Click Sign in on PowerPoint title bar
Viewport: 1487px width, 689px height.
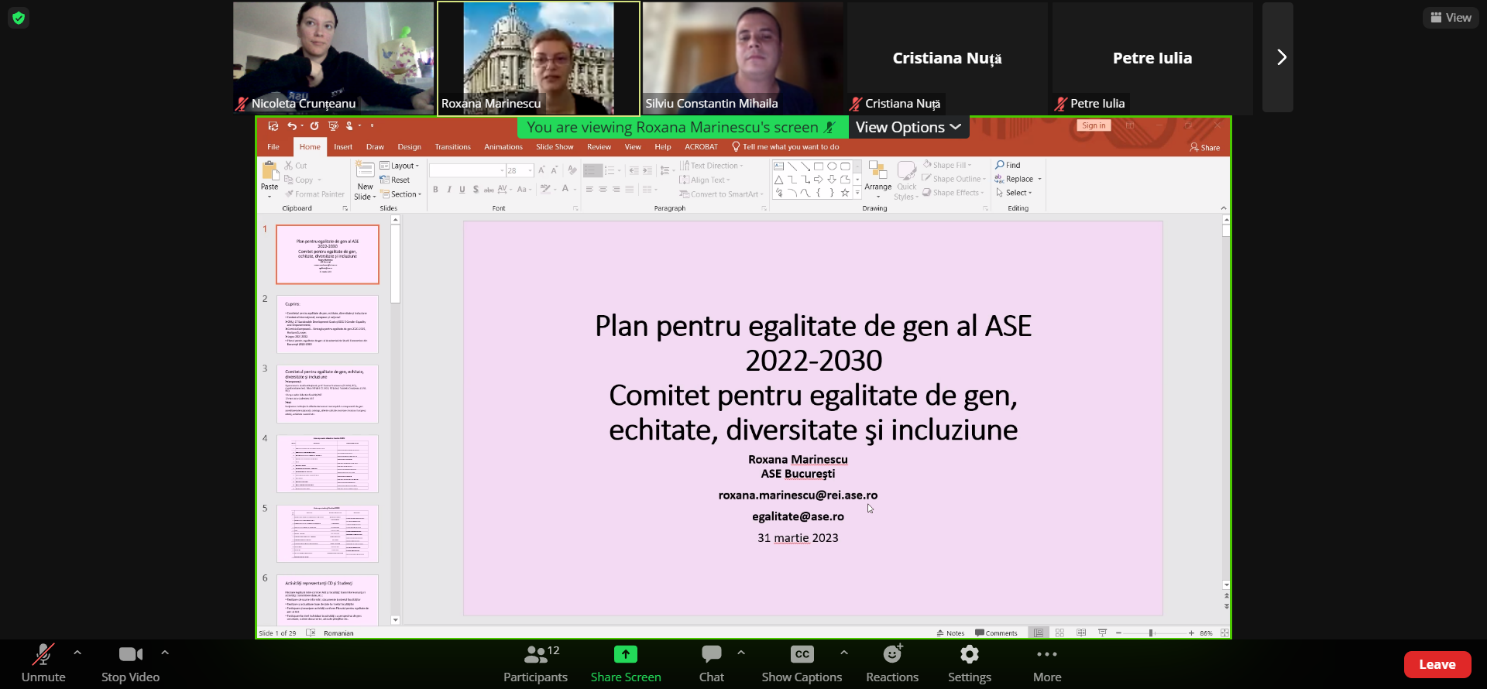[1094, 125]
